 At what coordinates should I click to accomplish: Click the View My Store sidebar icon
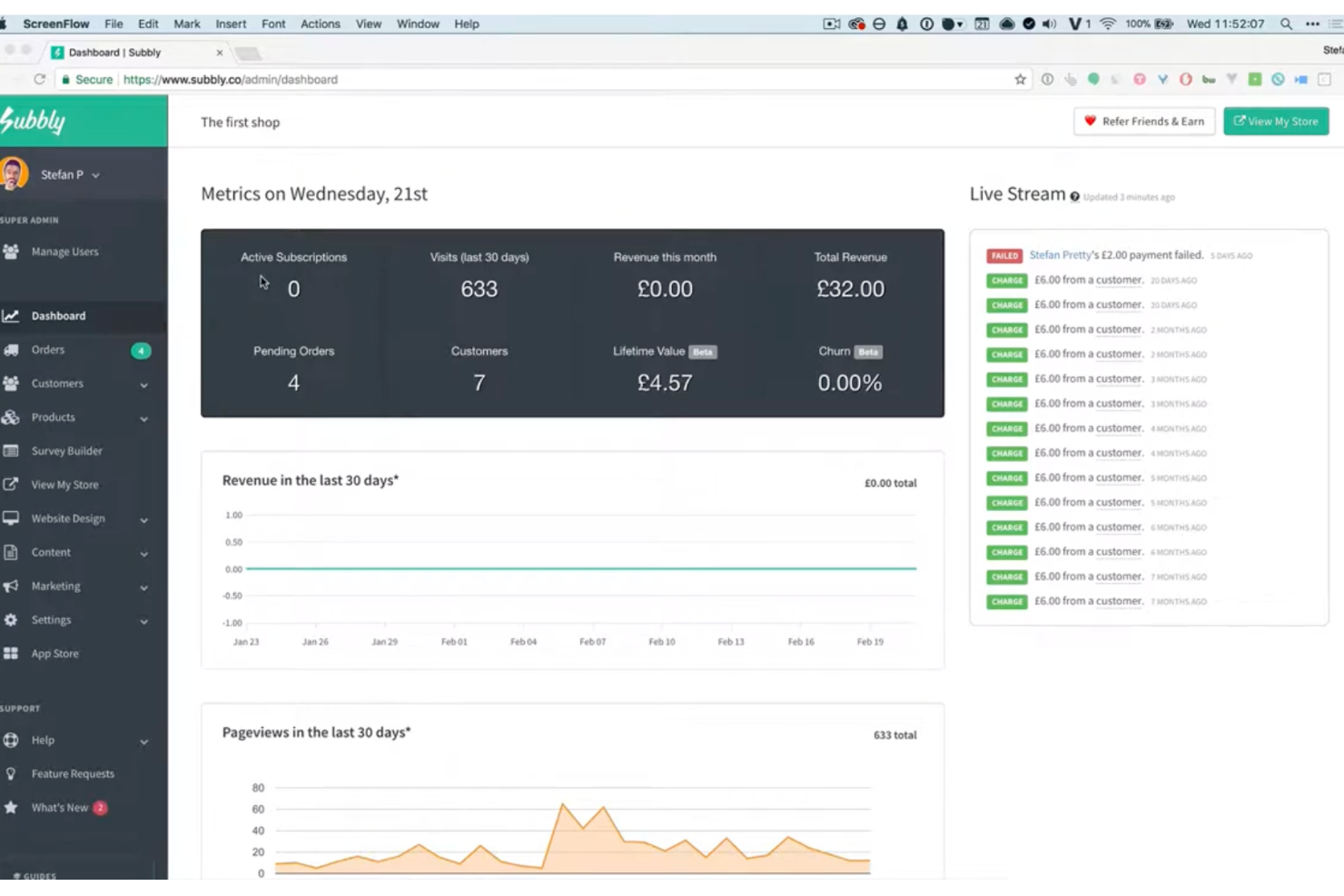11,485
